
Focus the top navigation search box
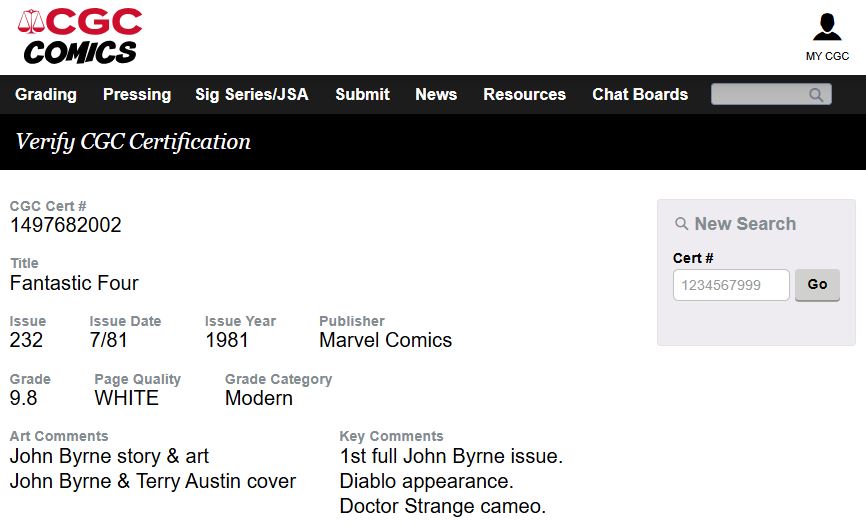(x=760, y=95)
